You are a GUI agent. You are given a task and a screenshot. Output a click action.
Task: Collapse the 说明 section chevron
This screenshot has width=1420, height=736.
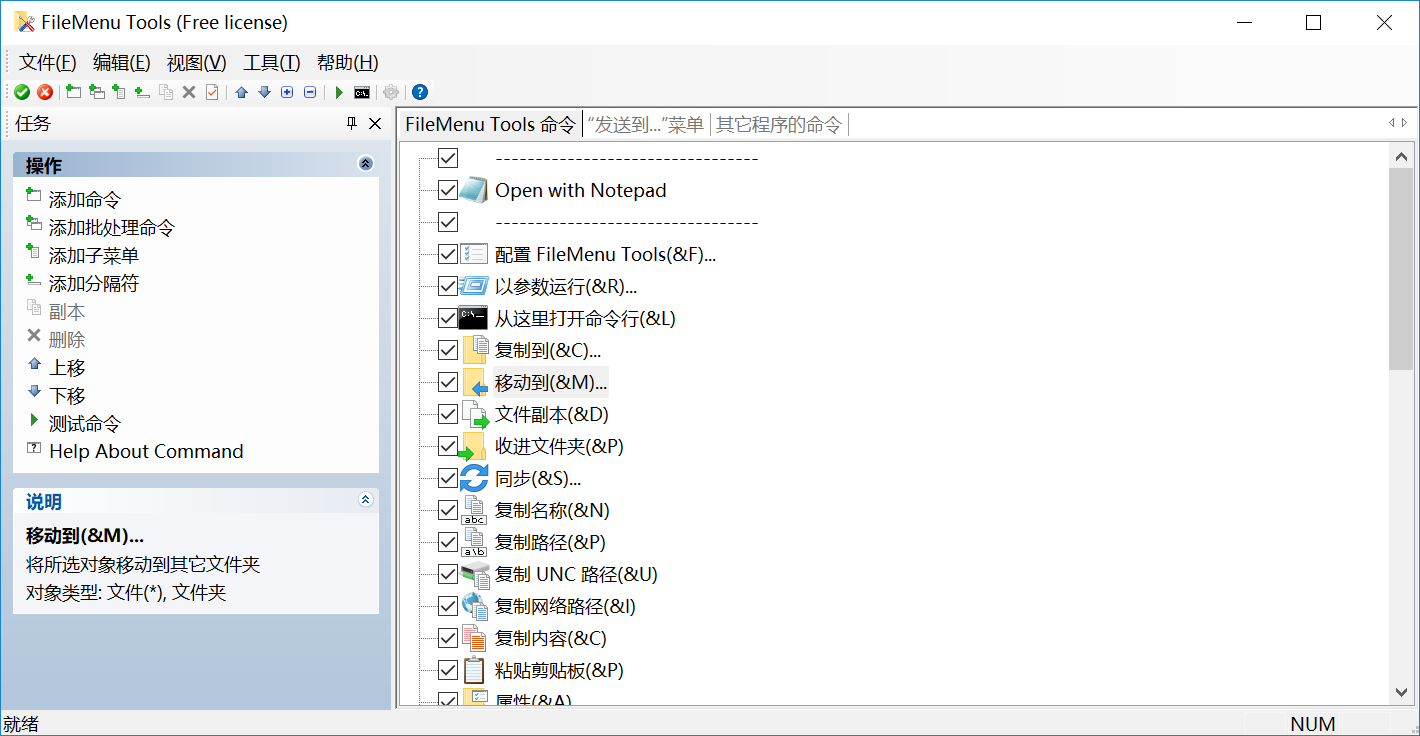(x=365, y=500)
